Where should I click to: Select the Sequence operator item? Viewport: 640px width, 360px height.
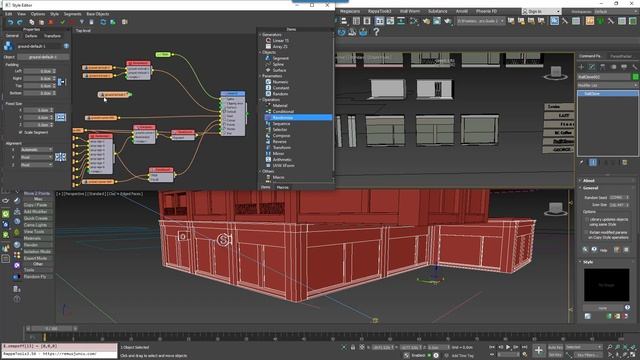point(281,124)
